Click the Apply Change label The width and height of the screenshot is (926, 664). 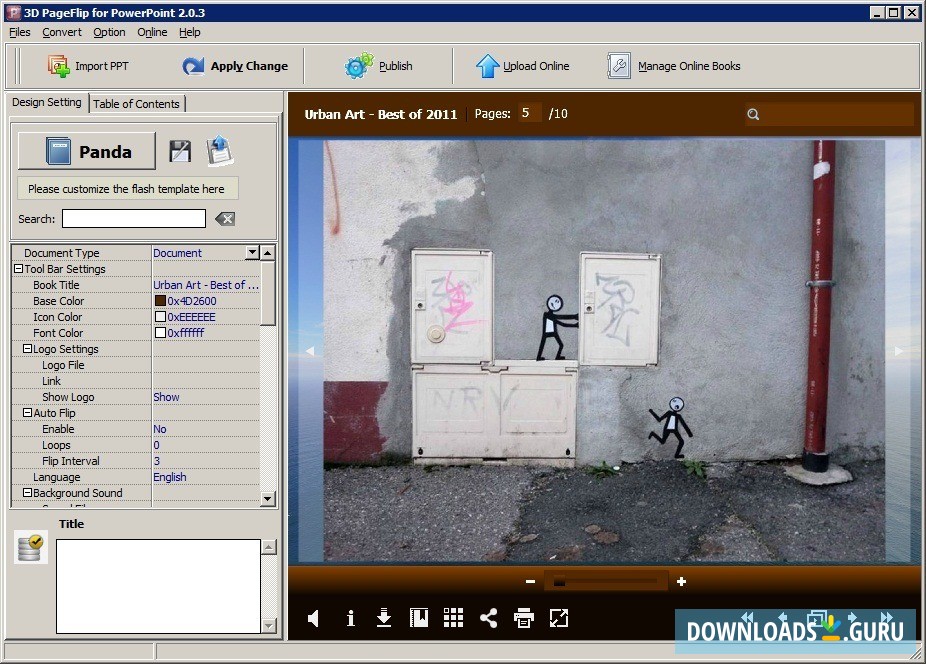[249, 66]
